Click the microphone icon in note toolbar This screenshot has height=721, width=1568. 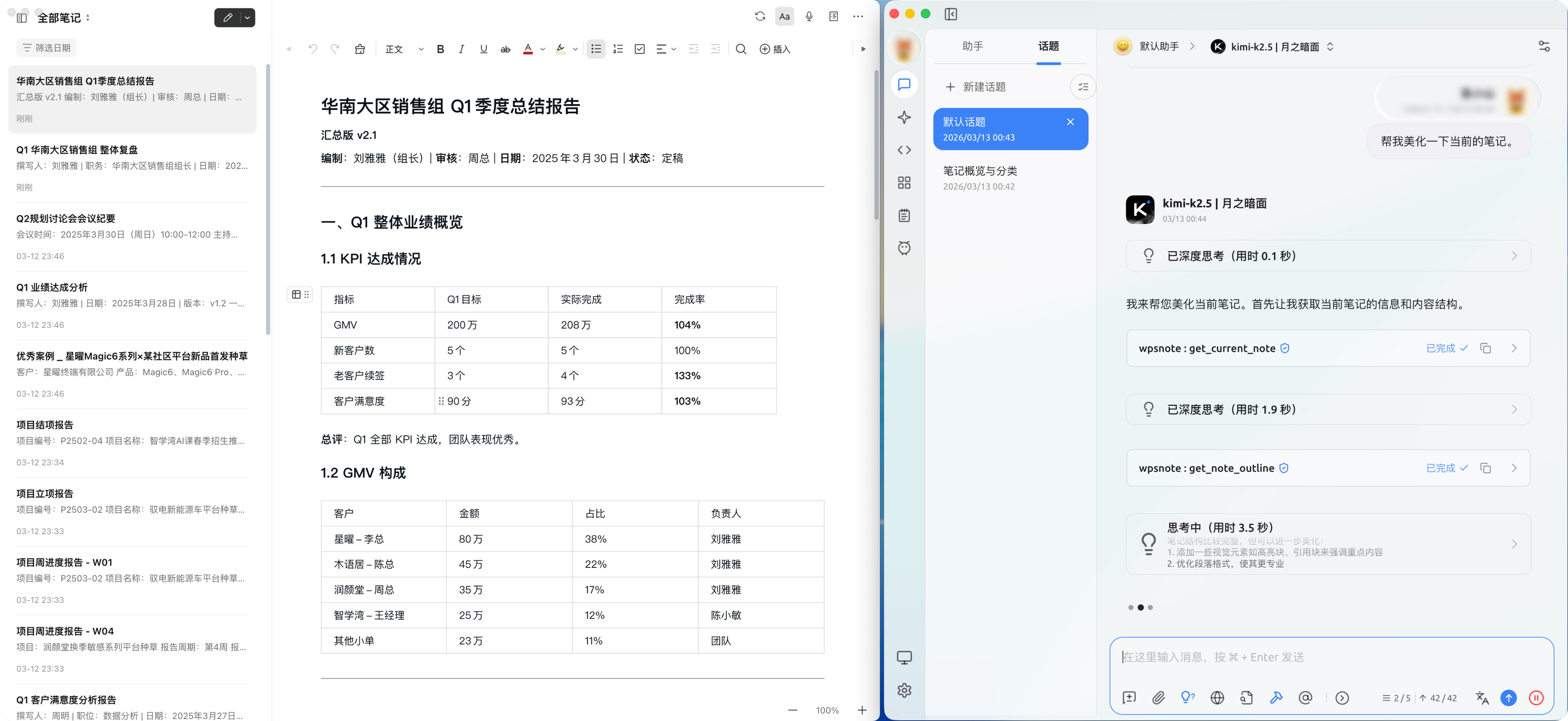(x=810, y=16)
